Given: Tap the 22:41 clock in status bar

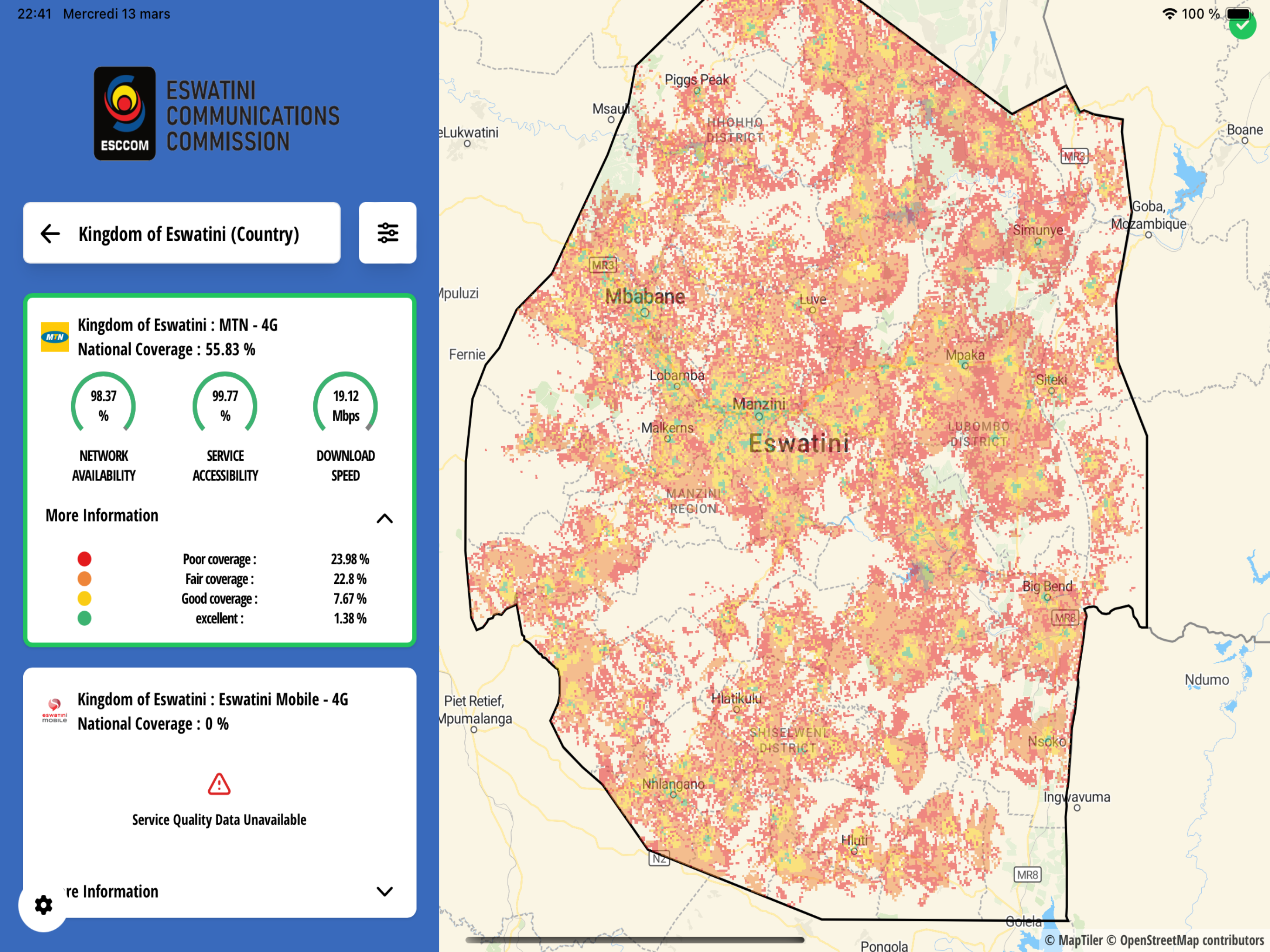Looking at the screenshot, I should coord(34,14).
